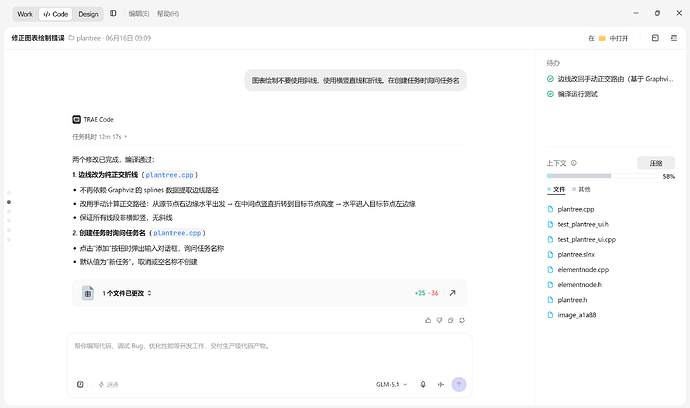Screen dimensions: 690x408
Task: Click the 58% context usage label
Action: [668, 176]
